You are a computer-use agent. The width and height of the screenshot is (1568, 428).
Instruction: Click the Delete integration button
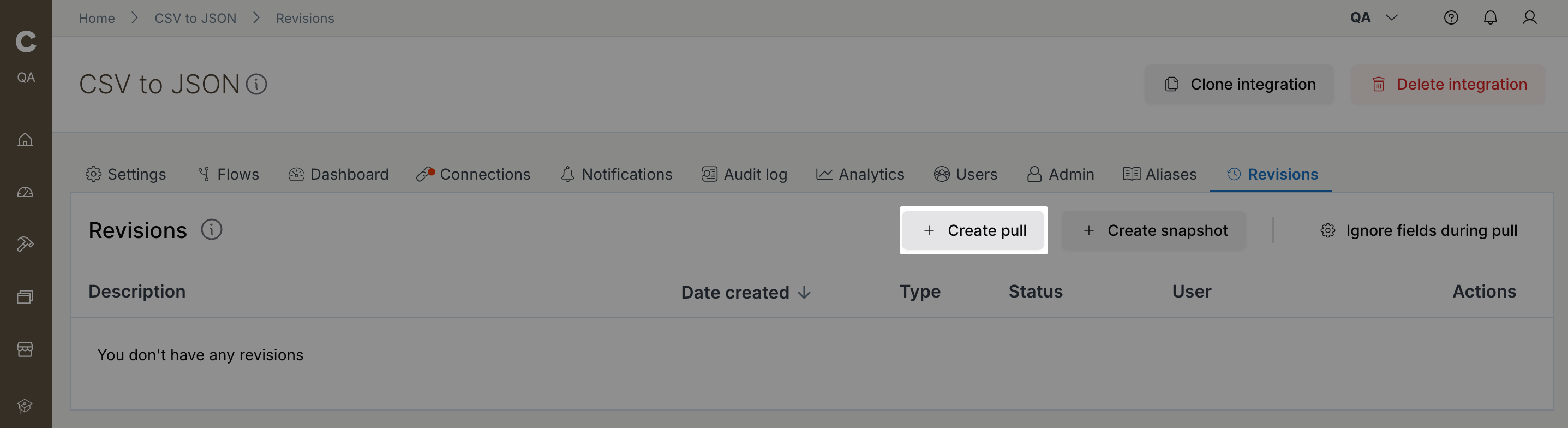(x=1448, y=84)
